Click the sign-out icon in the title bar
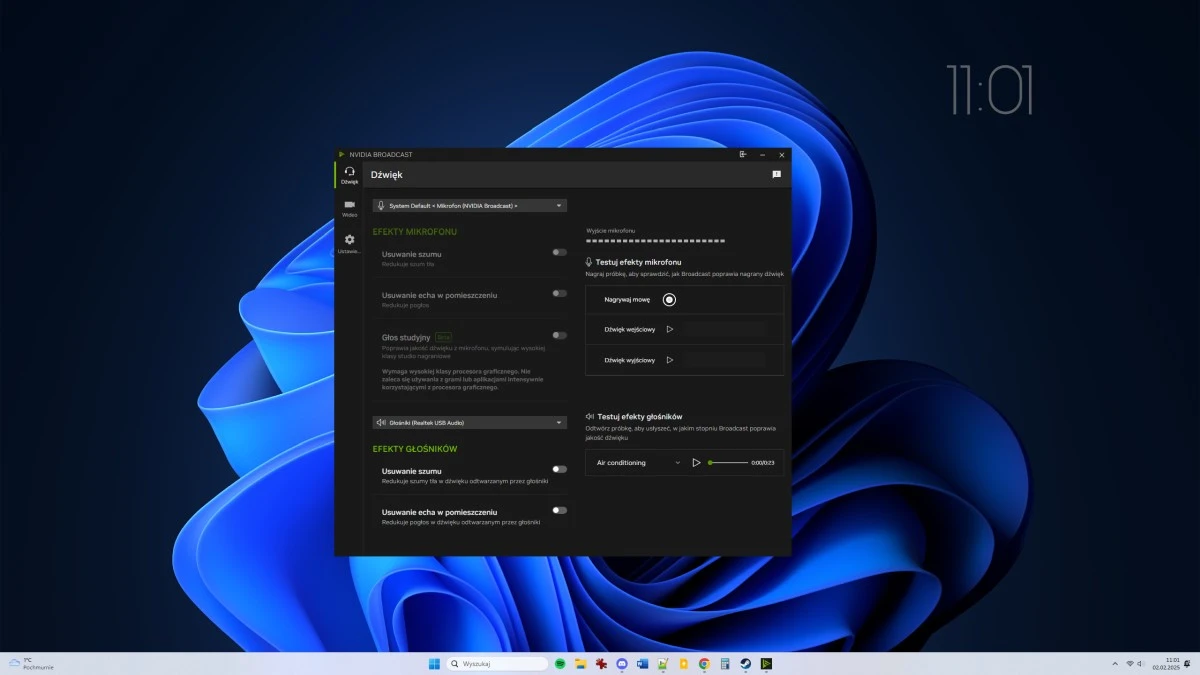The height and width of the screenshot is (675, 1200). (743, 155)
